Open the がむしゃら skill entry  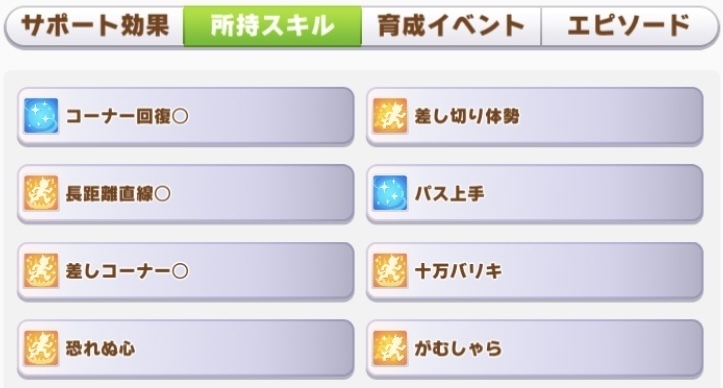pos(535,349)
